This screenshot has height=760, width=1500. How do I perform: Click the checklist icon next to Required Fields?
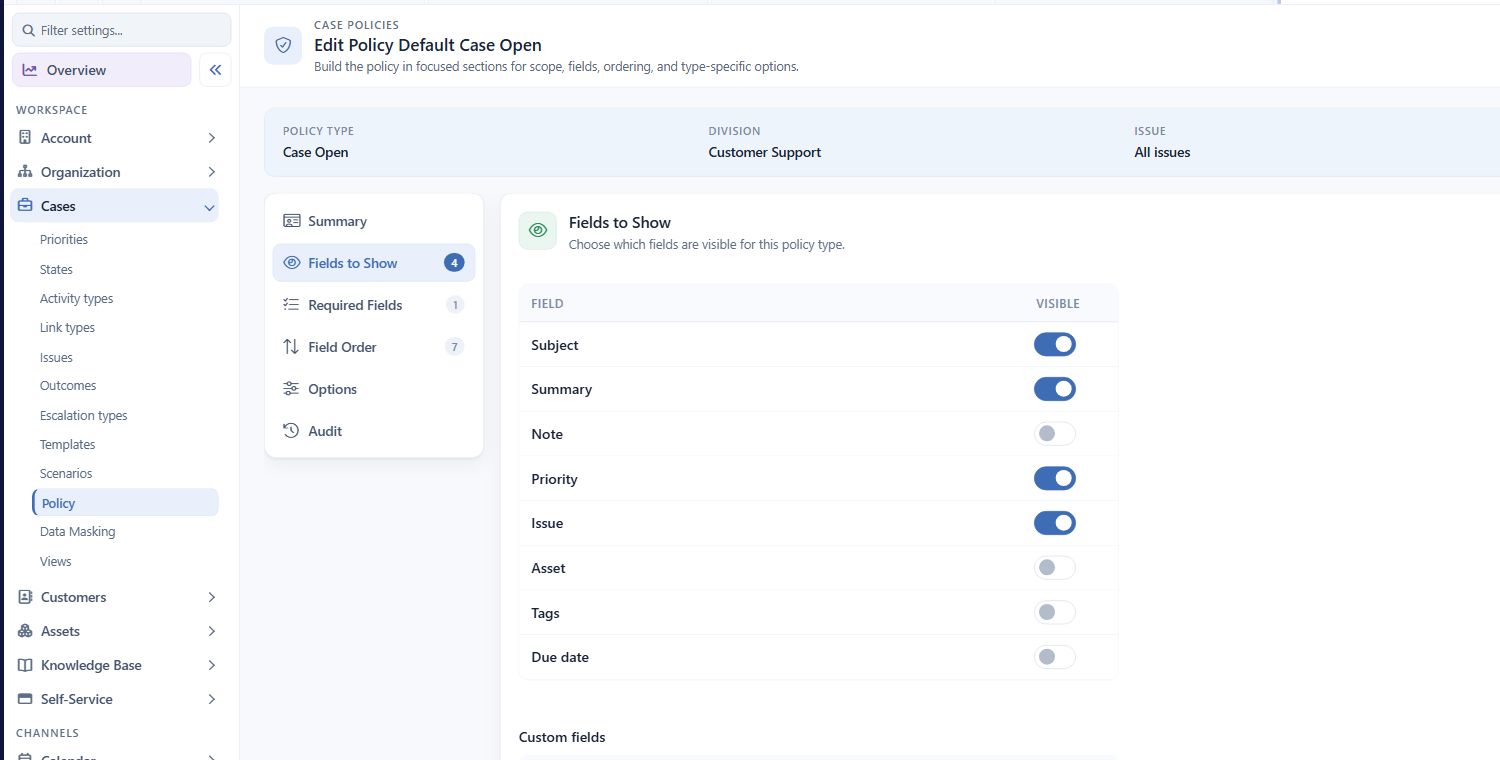(x=291, y=305)
